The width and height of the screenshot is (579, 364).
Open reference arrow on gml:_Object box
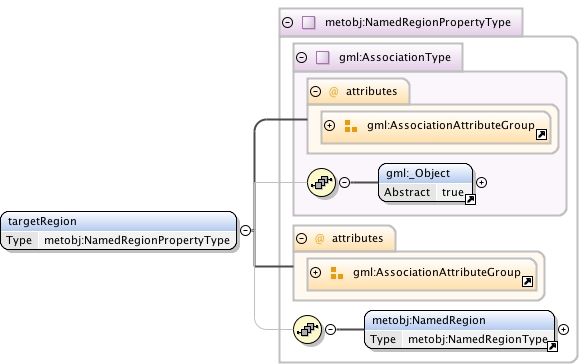(x=470, y=200)
